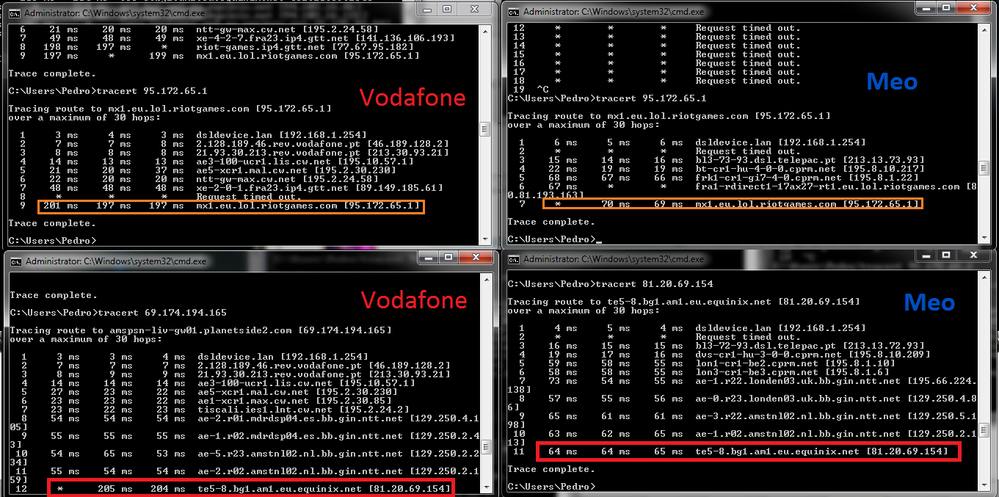Viewport: 999px width, 497px height.
Task: Select the ^C line at hop 19
Action: (x=531, y=90)
